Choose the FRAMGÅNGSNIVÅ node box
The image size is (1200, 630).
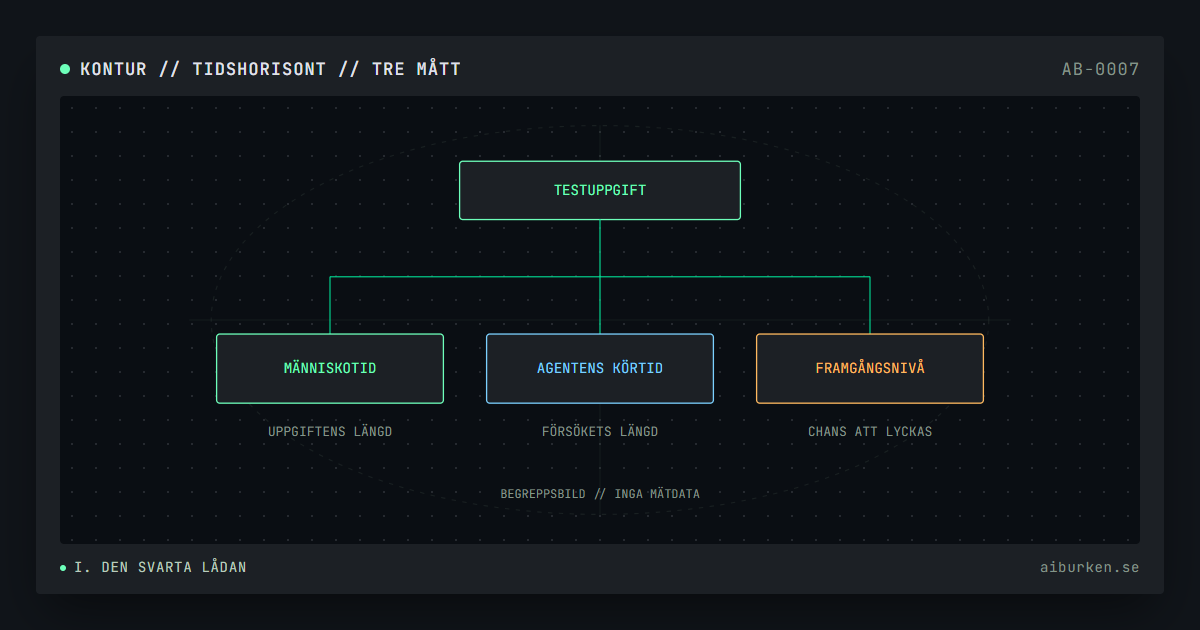(x=870, y=368)
